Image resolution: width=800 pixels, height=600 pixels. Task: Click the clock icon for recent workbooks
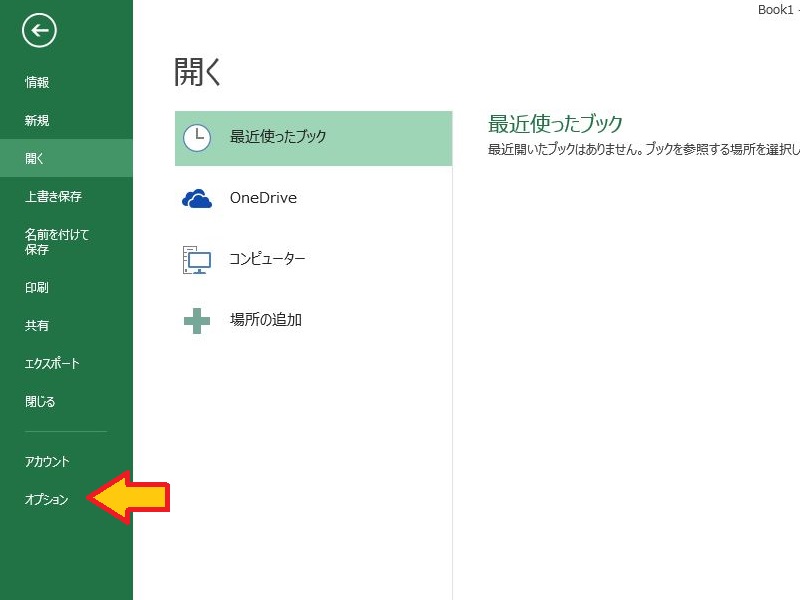pyautogui.click(x=197, y=138)
